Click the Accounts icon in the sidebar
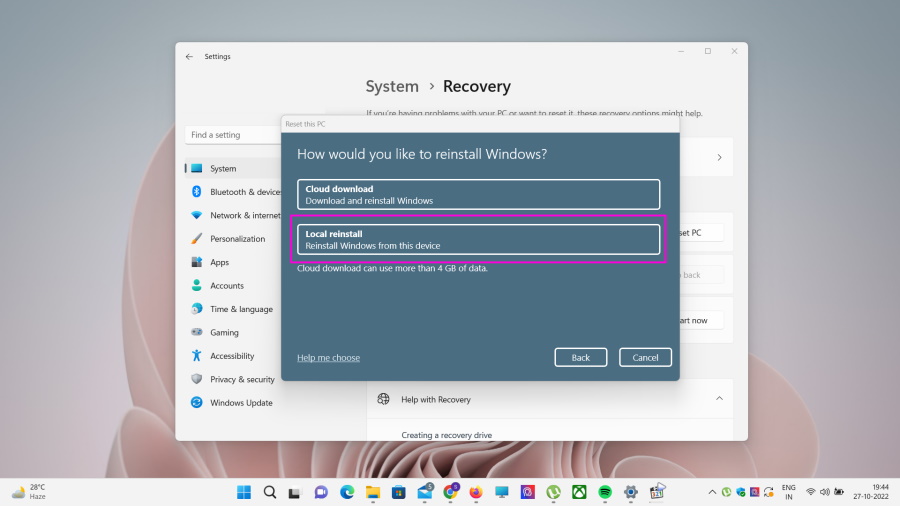Screen dimensions: 900x506 197,286
